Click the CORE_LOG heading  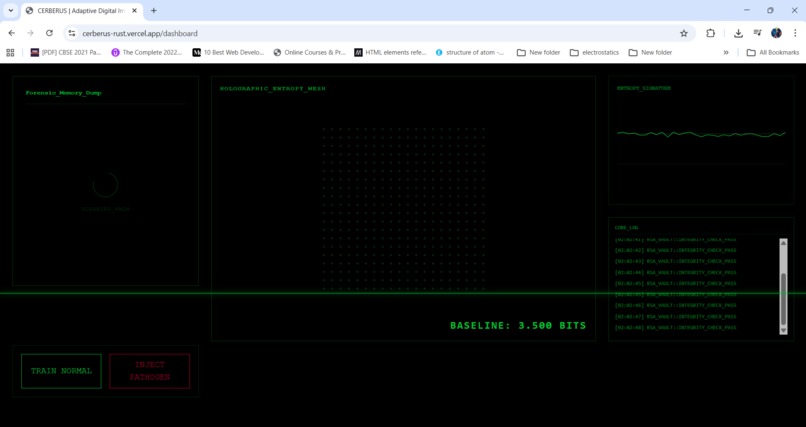click(x=627, y=227)
